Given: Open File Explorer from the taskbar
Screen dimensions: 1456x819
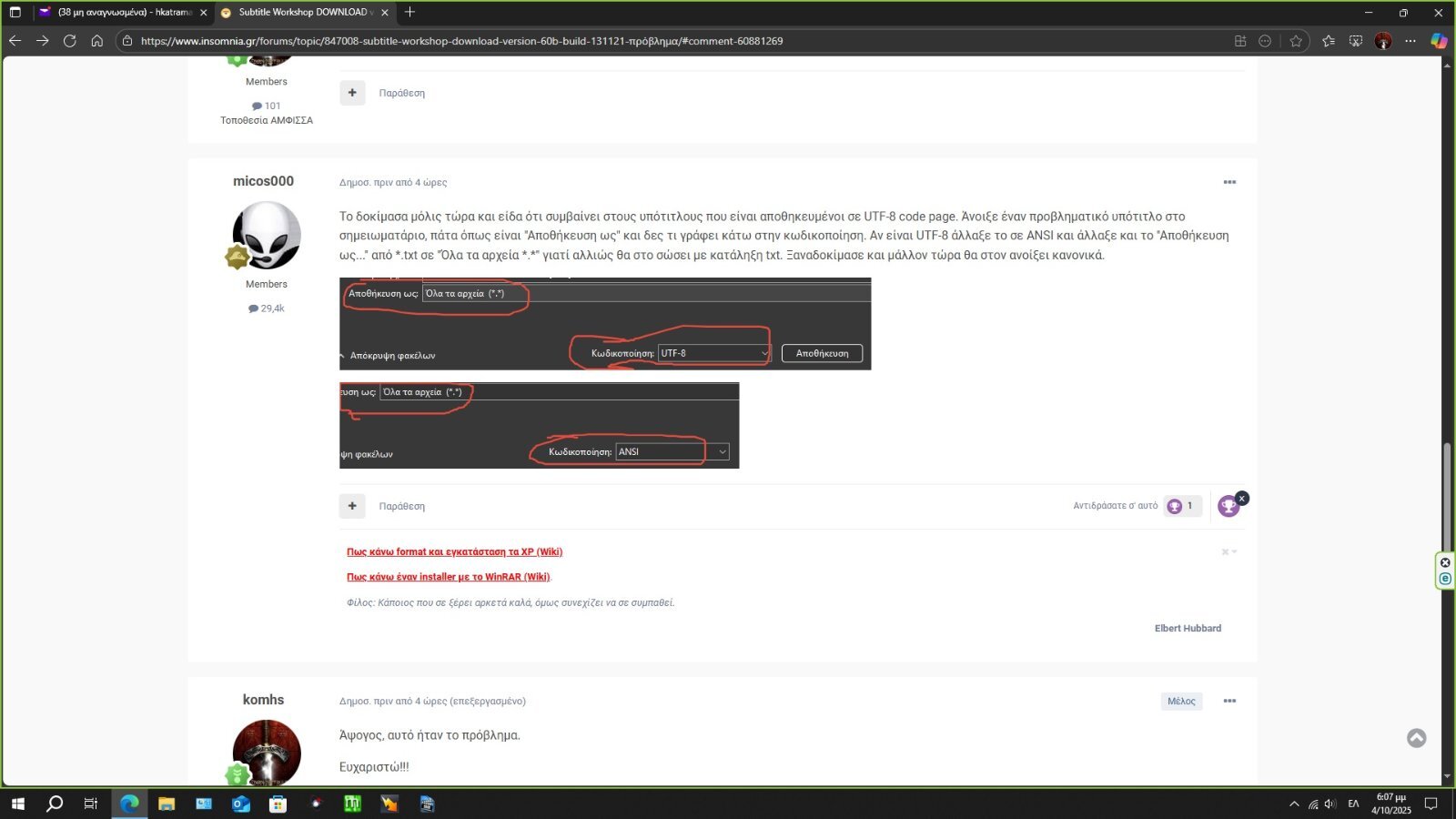Looking at the screenshot, I should tap(167, 804).
